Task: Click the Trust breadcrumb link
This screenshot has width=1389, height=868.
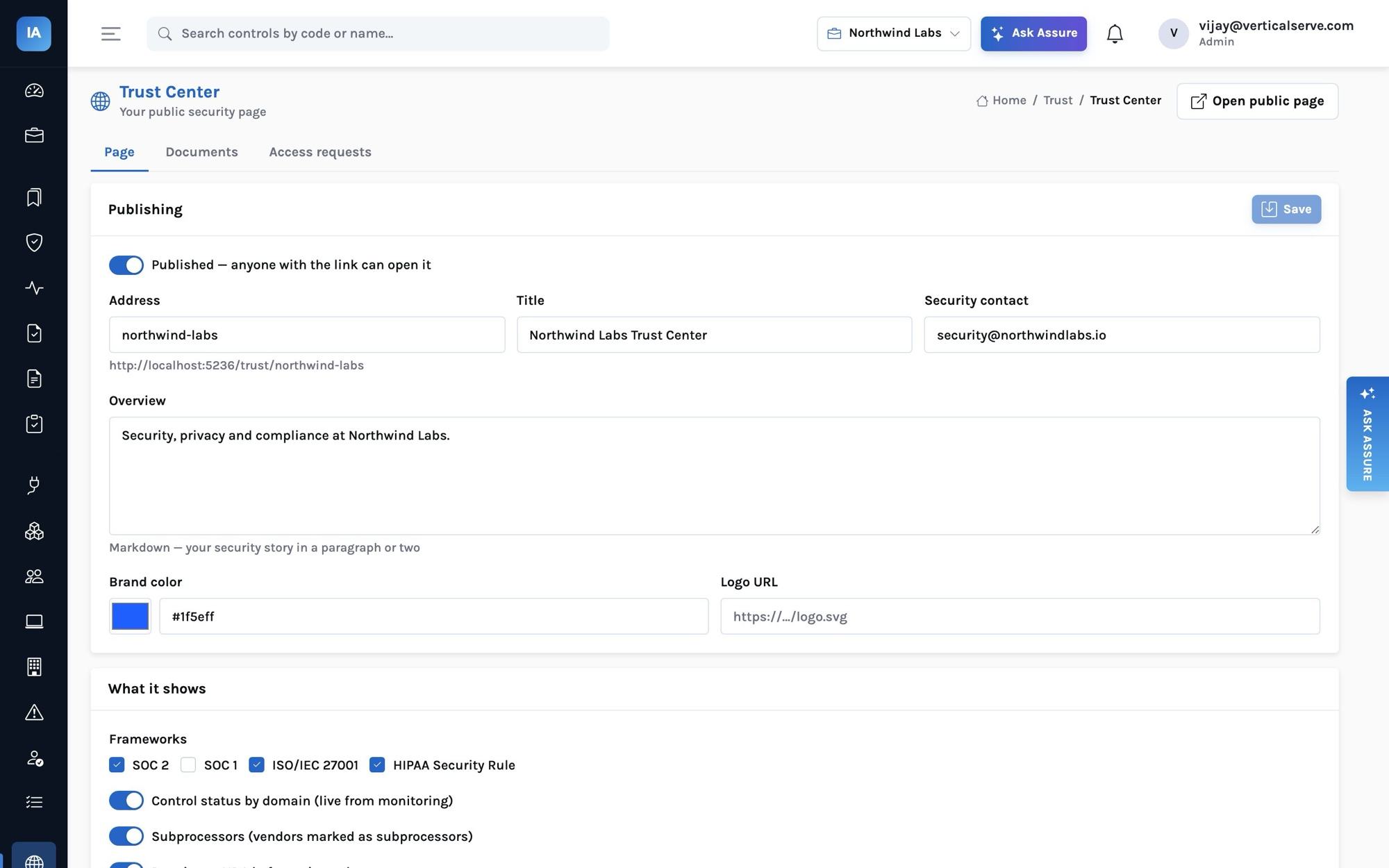Action: [x=1058, y=101]
